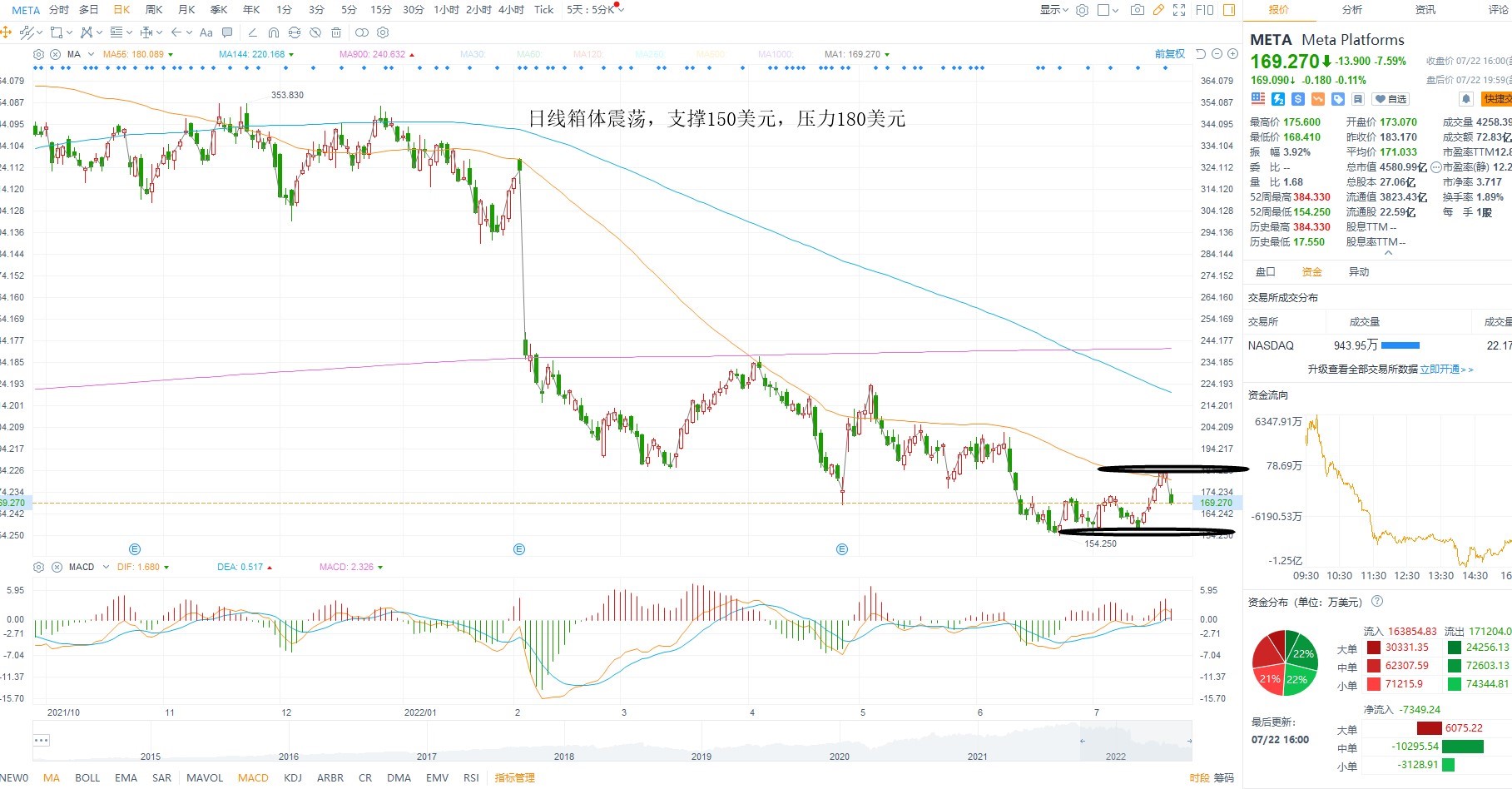Zoom in the chart with plus
The width and height of the screenshot is (1512, 789).
[x=1233, y=54]
